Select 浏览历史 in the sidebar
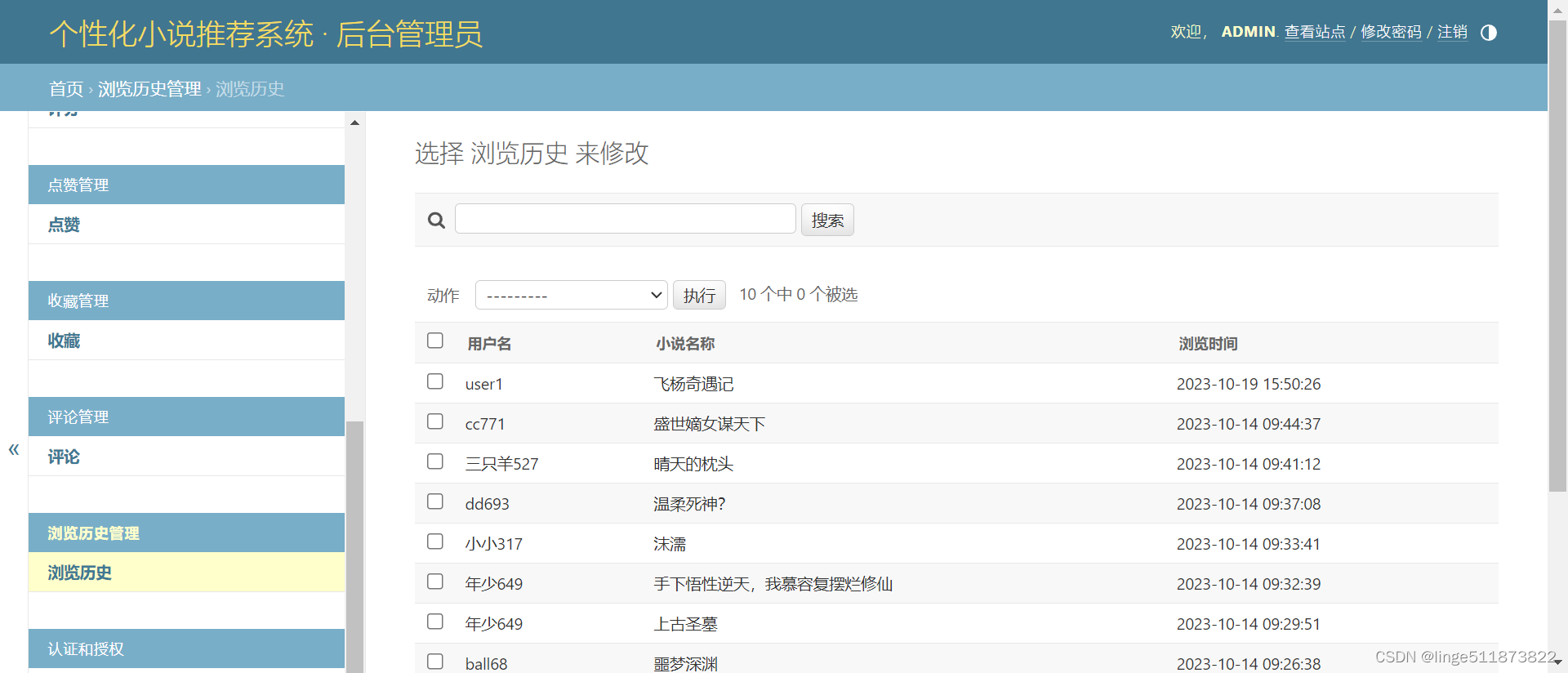Viewport: 1568px width, 673px height. 79,573
